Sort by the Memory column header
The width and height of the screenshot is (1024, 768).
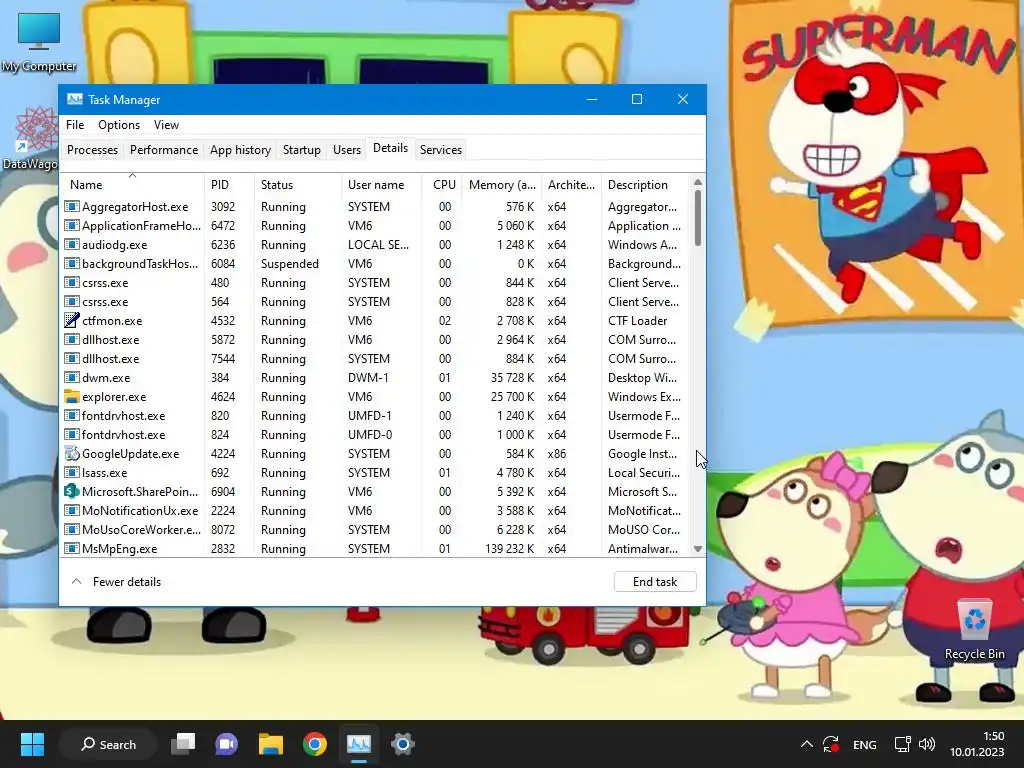[x=502, y=185]
